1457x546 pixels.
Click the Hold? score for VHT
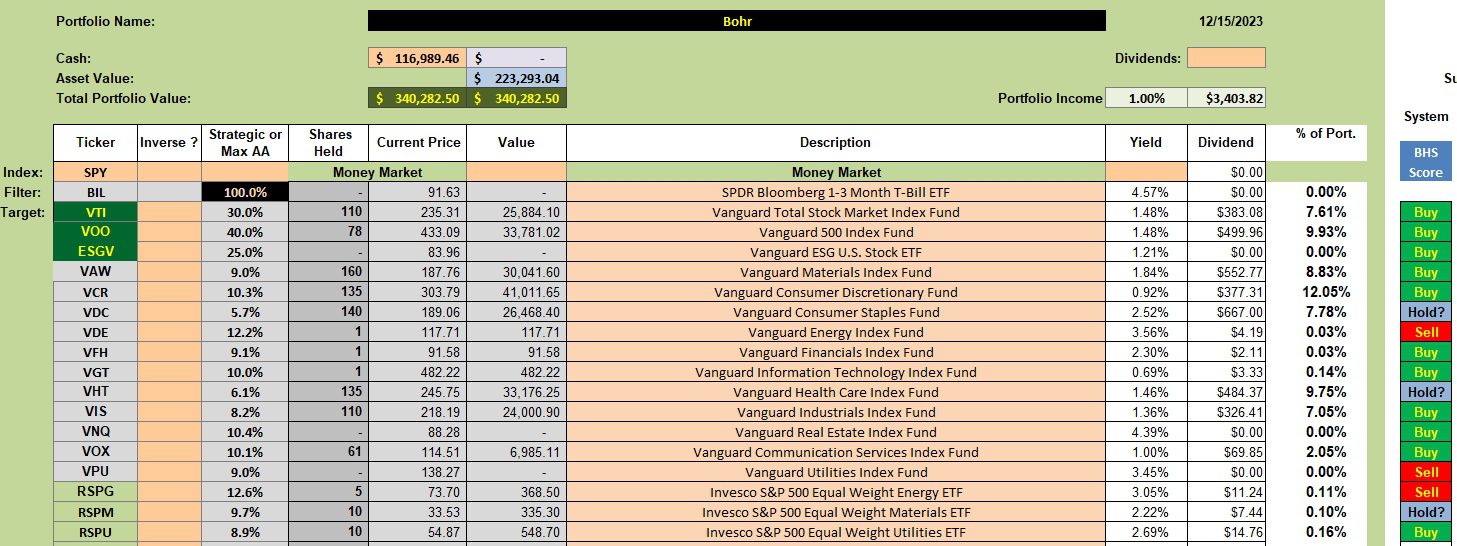point(1426,392)
